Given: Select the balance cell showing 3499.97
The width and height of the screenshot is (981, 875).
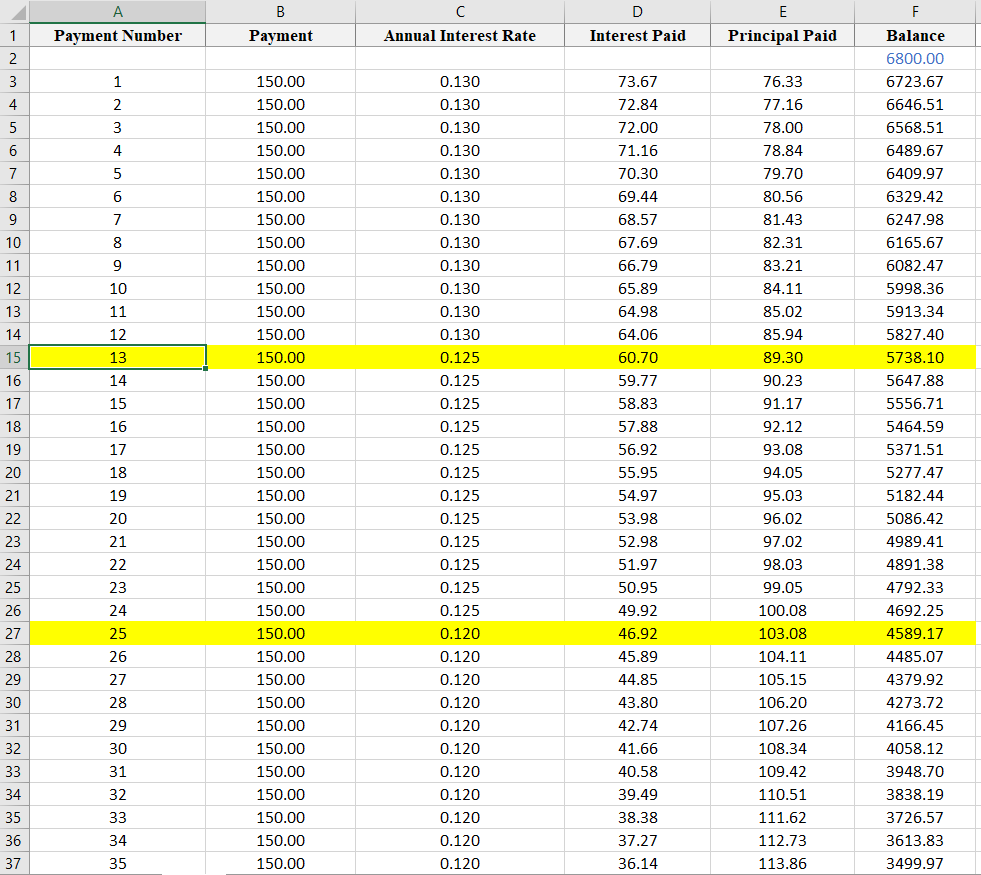Looking at the screenshot, I should pos(915,863).
